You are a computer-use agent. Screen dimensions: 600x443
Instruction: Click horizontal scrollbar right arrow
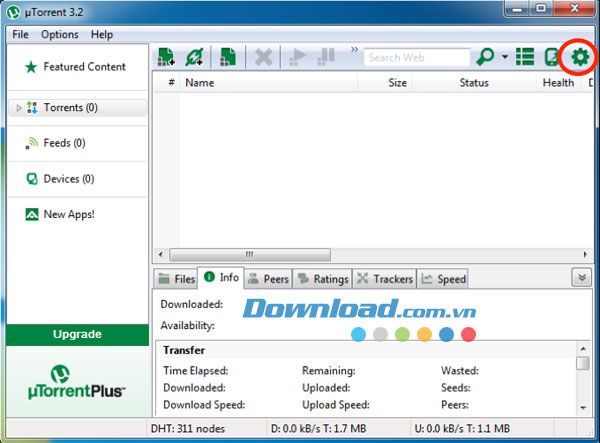click(x=585, y=254)
